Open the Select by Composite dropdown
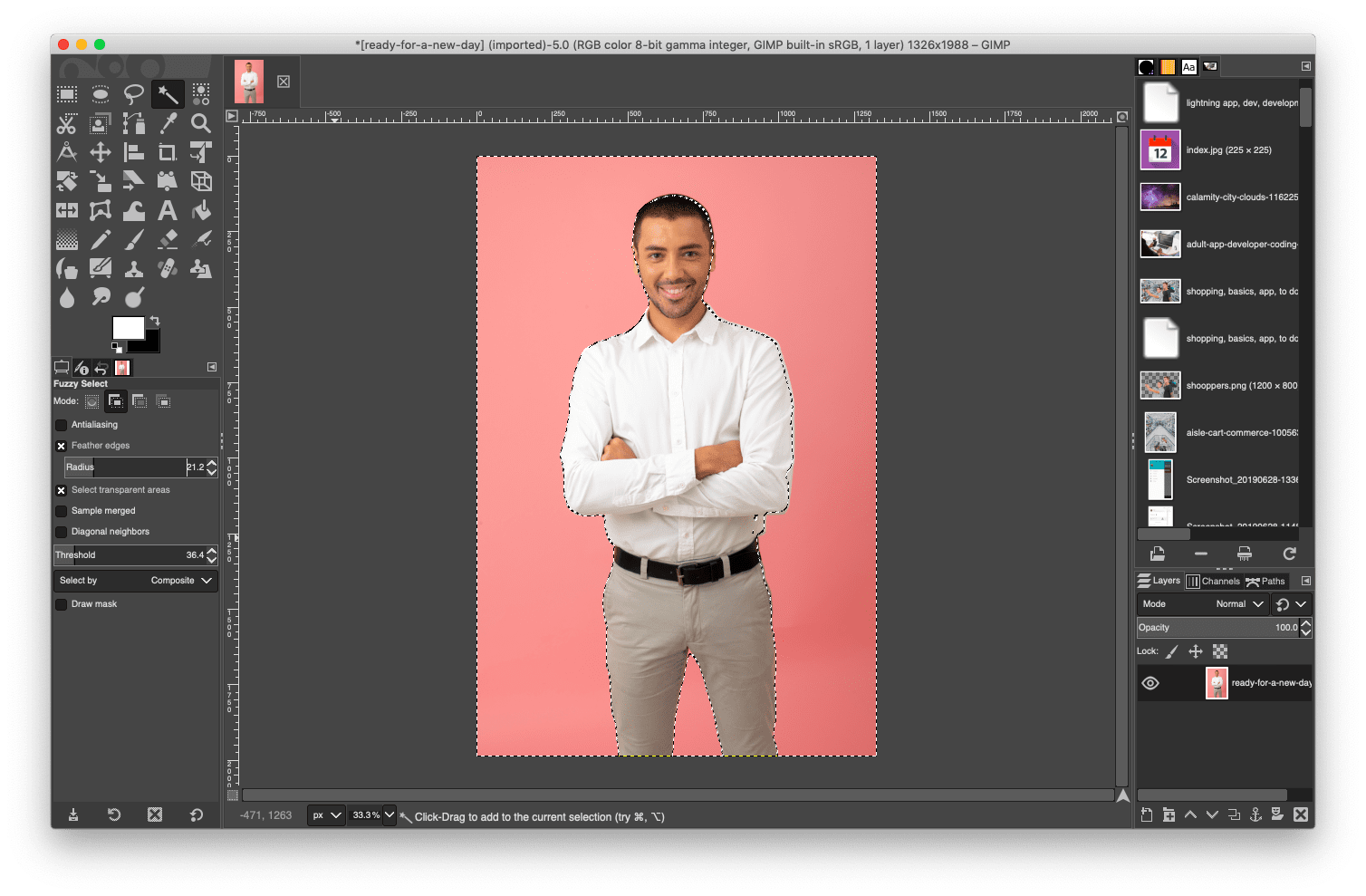The height and width of the screenshot is (896, 1366). click(136, 581)
